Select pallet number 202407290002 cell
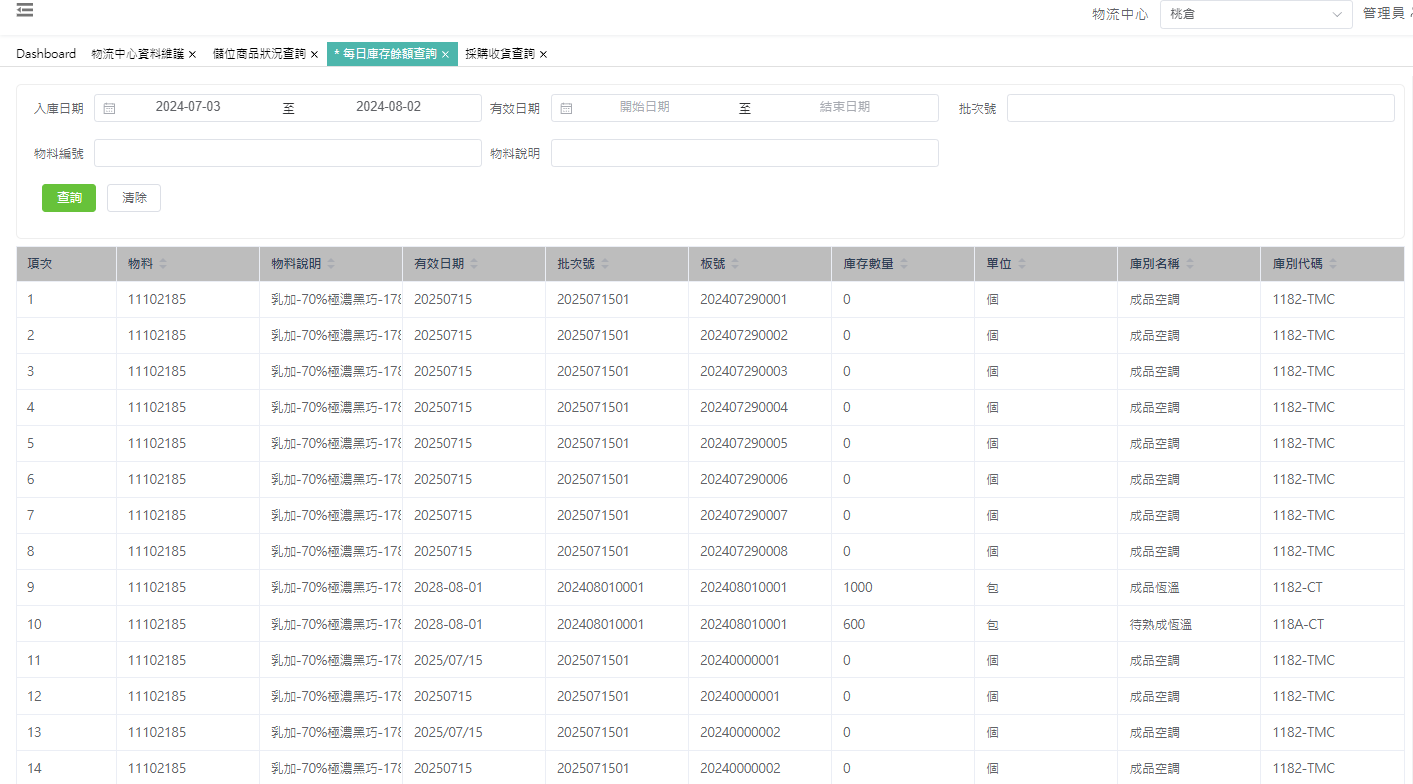Viewport: 1413px width, 784px height. pyautogui.click(x=759, y=335)
